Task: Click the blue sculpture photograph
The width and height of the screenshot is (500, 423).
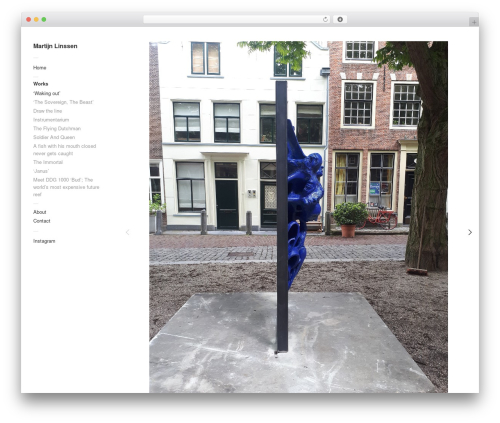Action: (298, 217)
